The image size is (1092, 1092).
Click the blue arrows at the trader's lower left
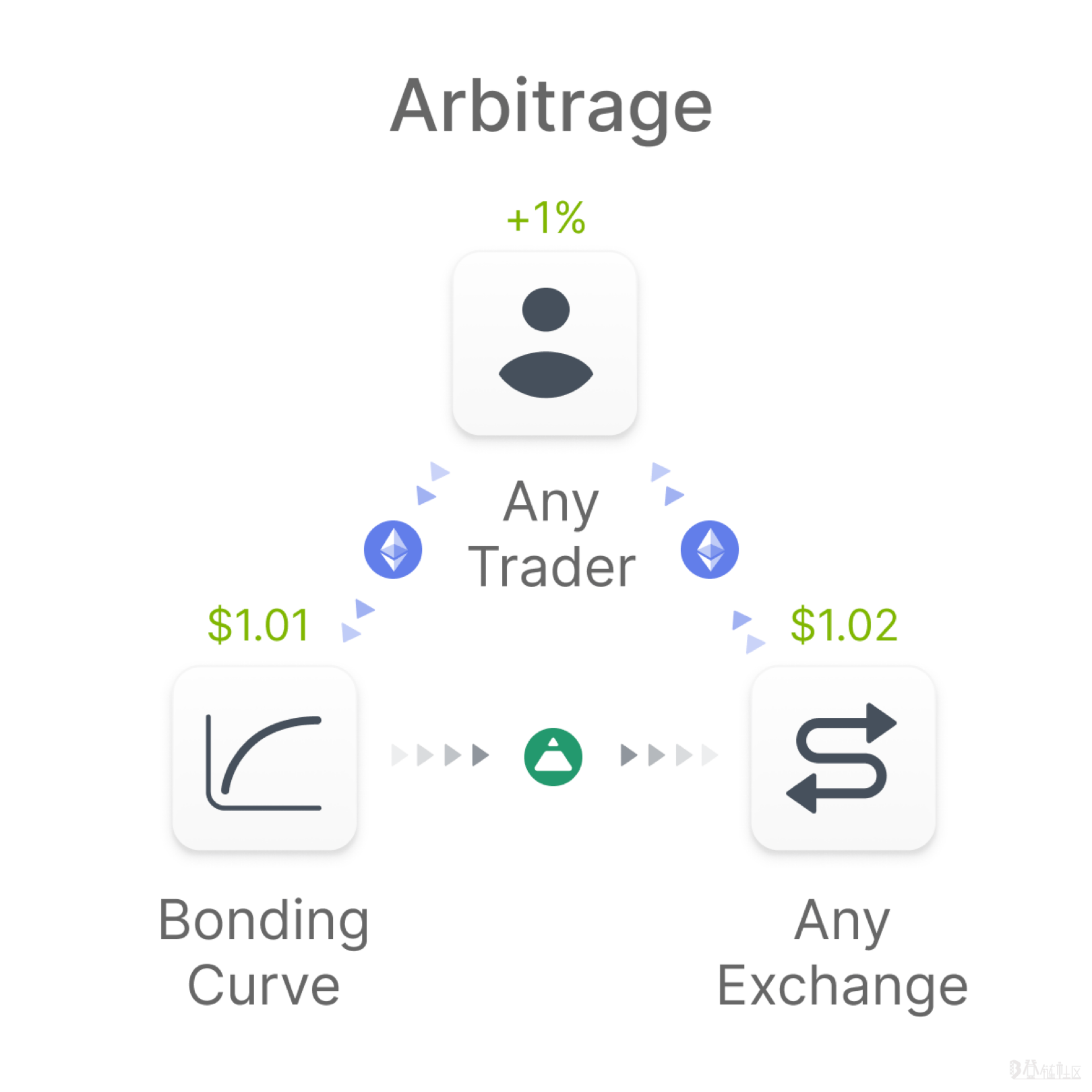(432, 483)
